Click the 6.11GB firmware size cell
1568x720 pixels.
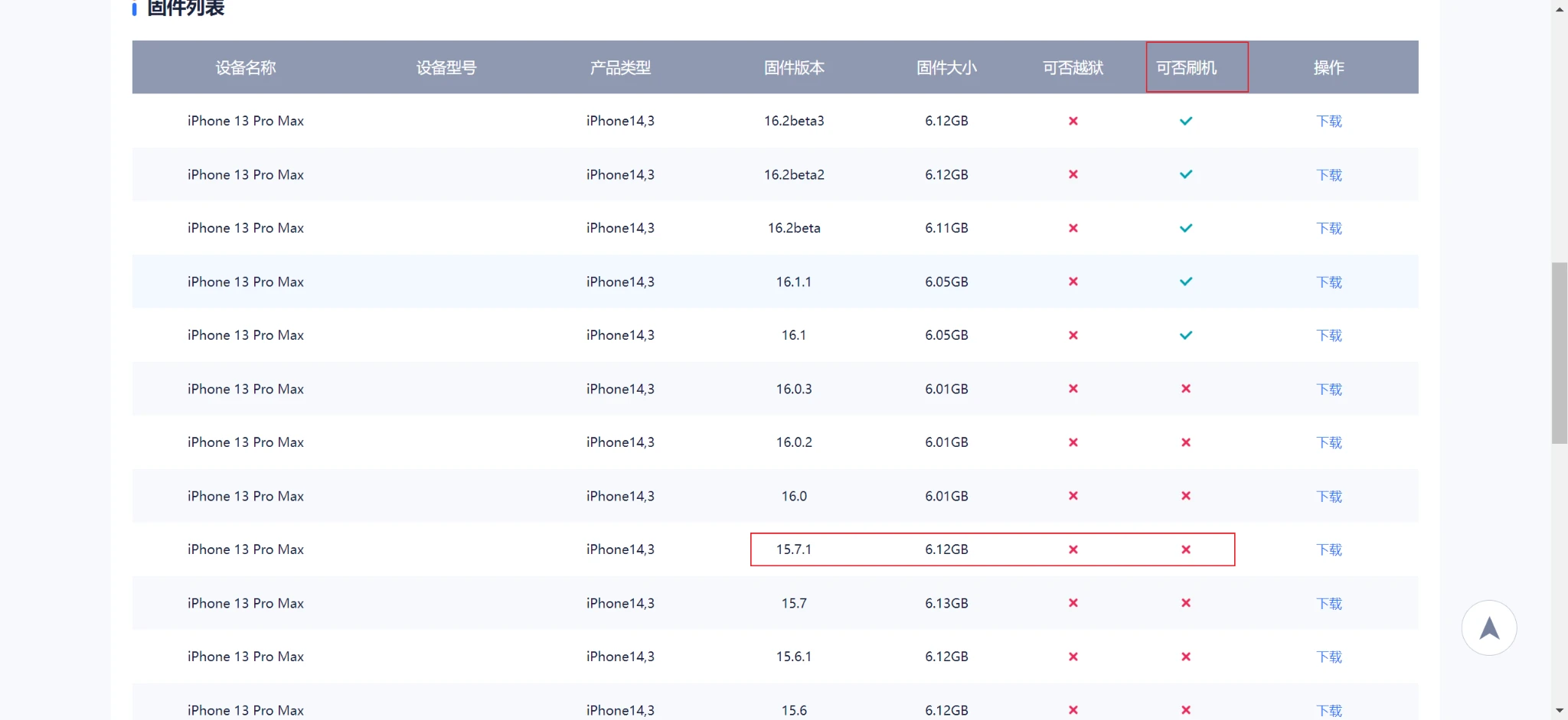click(946, 228)
